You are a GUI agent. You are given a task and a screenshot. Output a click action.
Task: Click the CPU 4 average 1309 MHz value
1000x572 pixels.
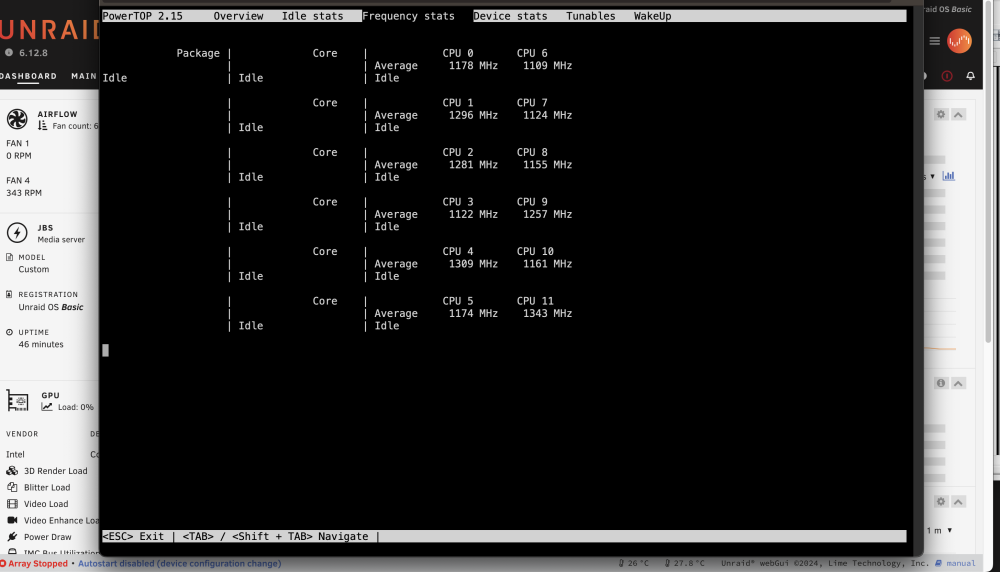473,264
